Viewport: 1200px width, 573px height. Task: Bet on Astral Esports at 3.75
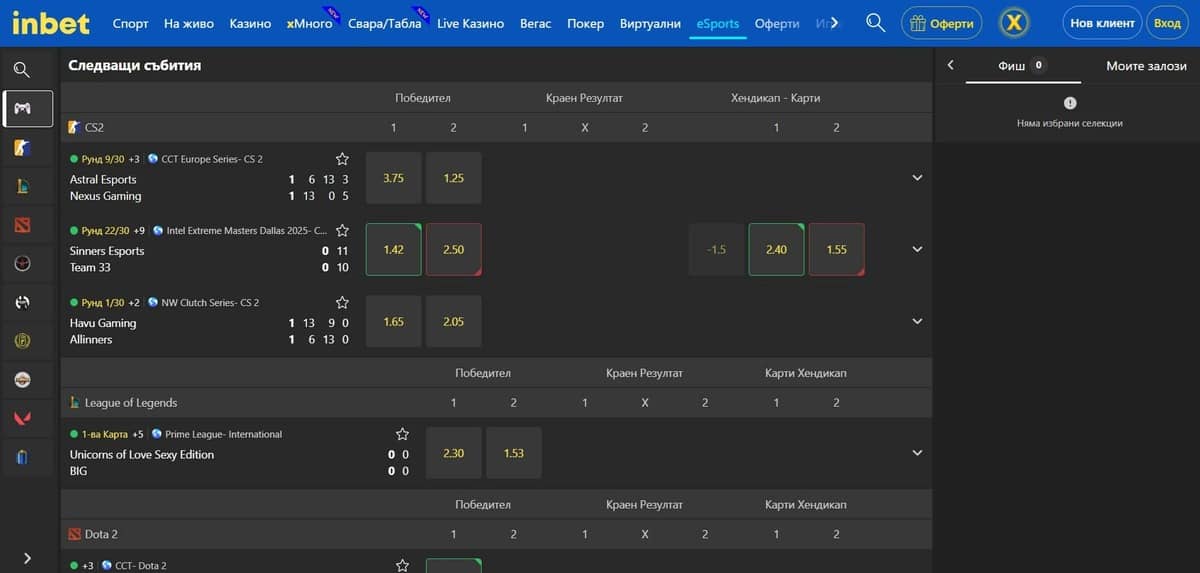pyautogui.click(x=394, y=178)
